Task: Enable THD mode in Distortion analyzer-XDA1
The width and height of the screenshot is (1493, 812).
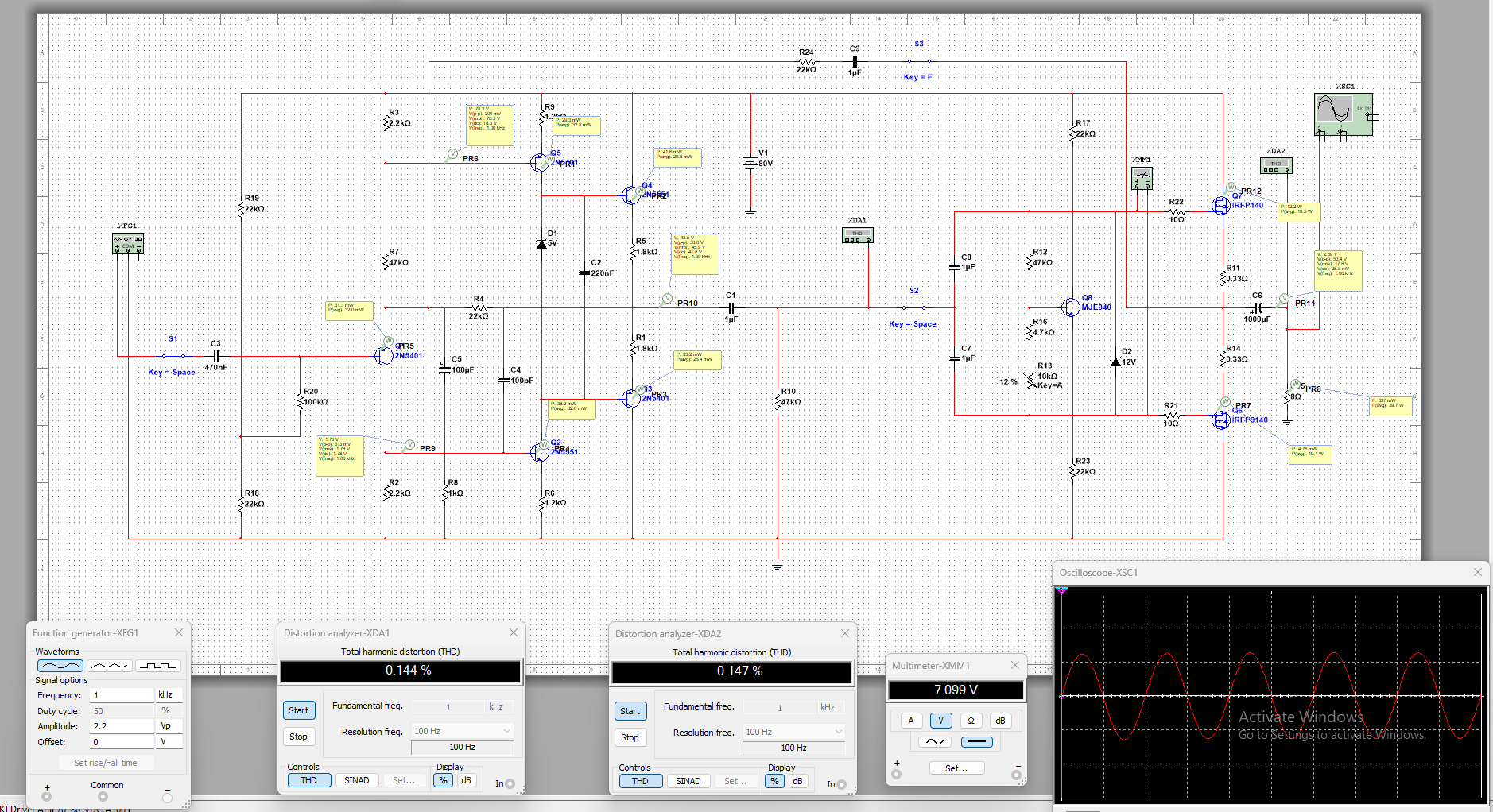Action: coord(308,780)
